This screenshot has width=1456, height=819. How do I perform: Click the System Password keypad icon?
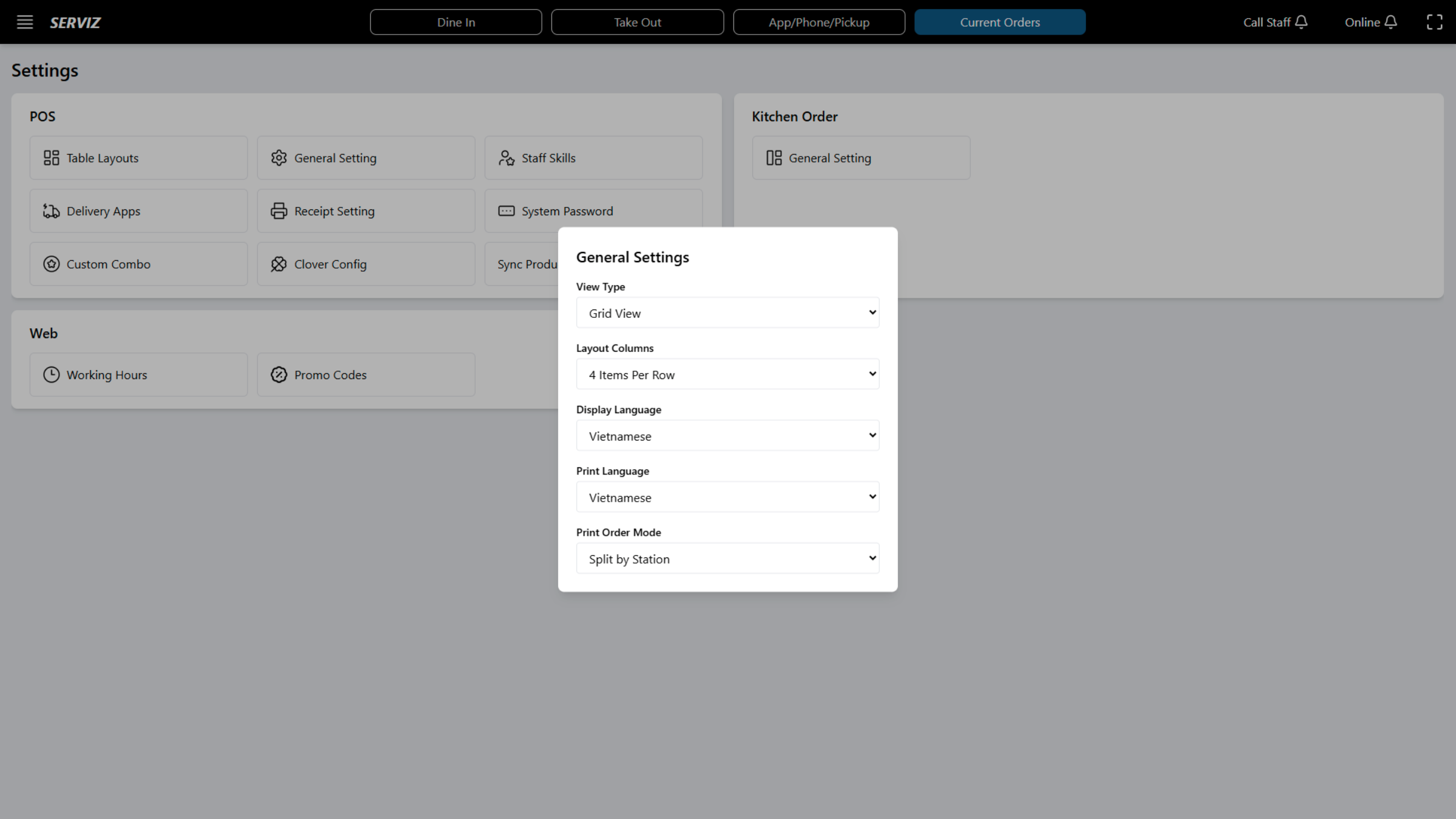507,211
